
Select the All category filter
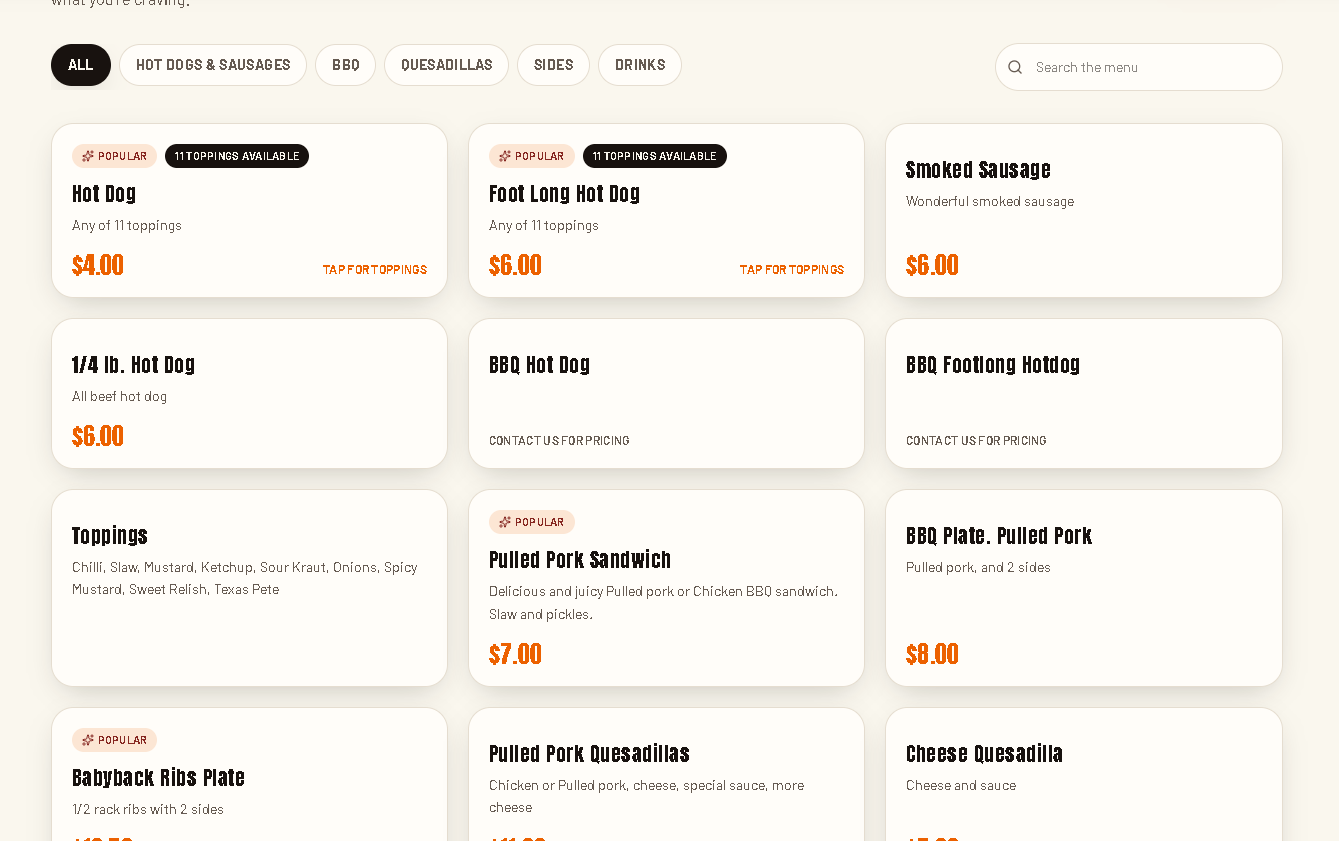(x=81, y=65)
